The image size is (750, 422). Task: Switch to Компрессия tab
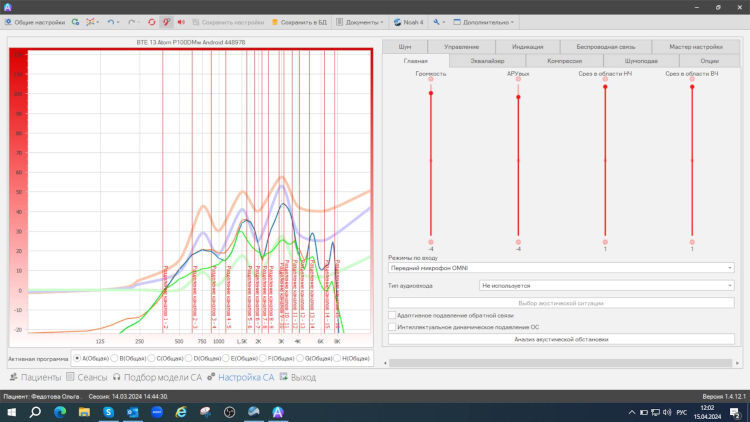[x=564, y=61]
